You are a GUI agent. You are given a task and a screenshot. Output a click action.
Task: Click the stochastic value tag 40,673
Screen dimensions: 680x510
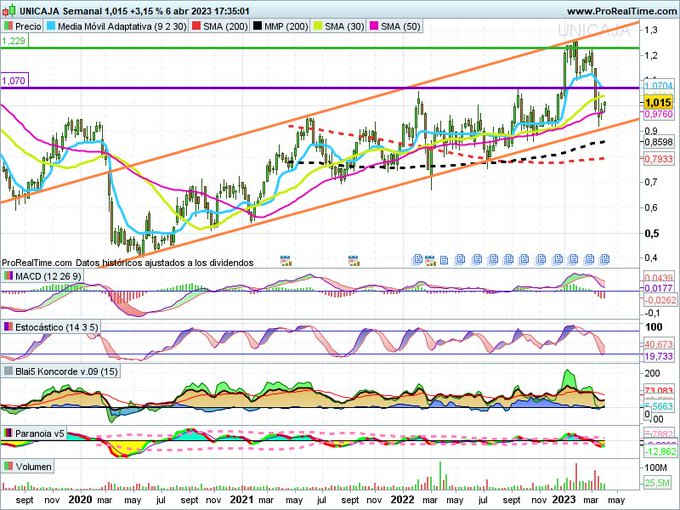point(658,345)
